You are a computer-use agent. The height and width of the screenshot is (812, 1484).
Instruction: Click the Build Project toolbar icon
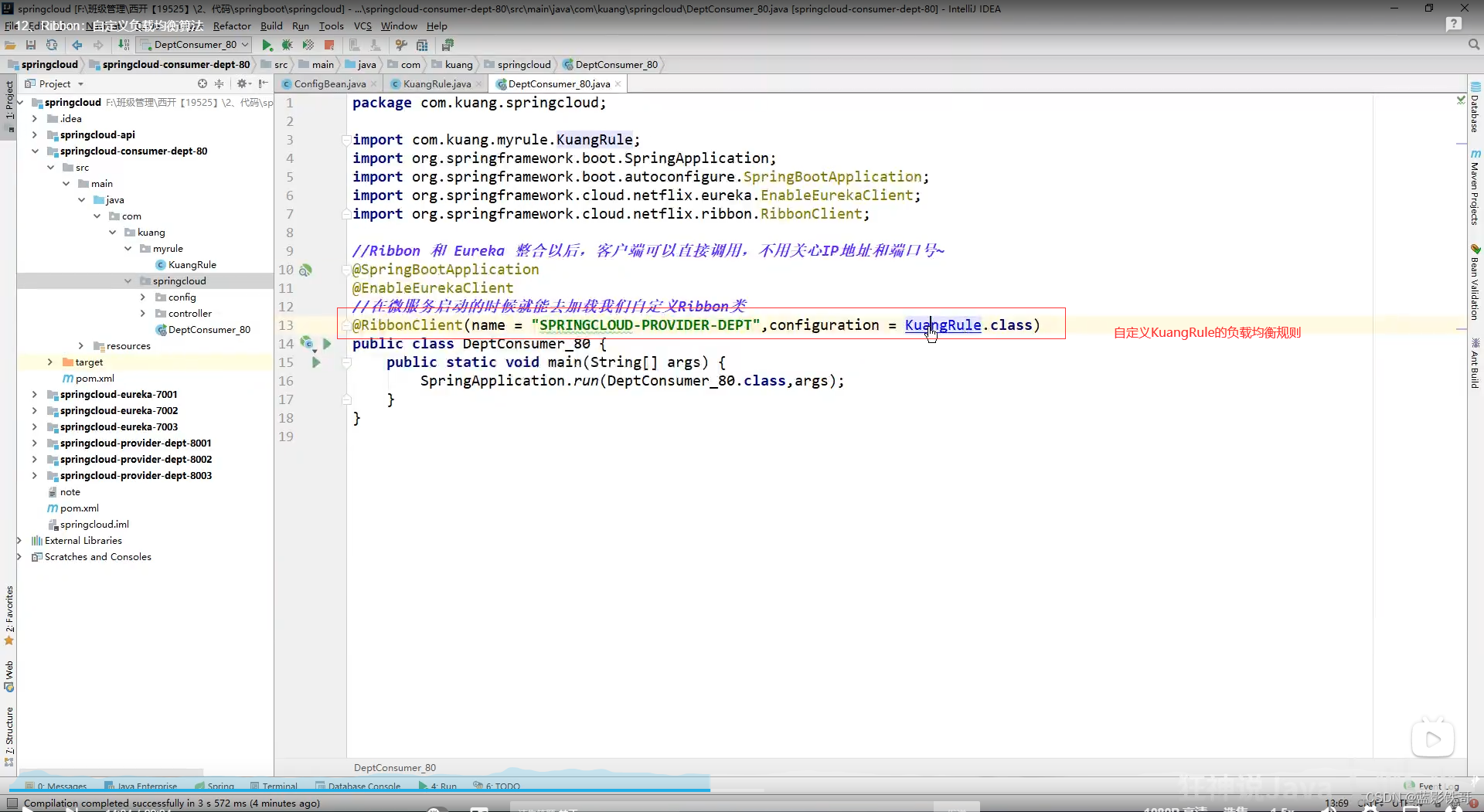[x=124, y=45]
